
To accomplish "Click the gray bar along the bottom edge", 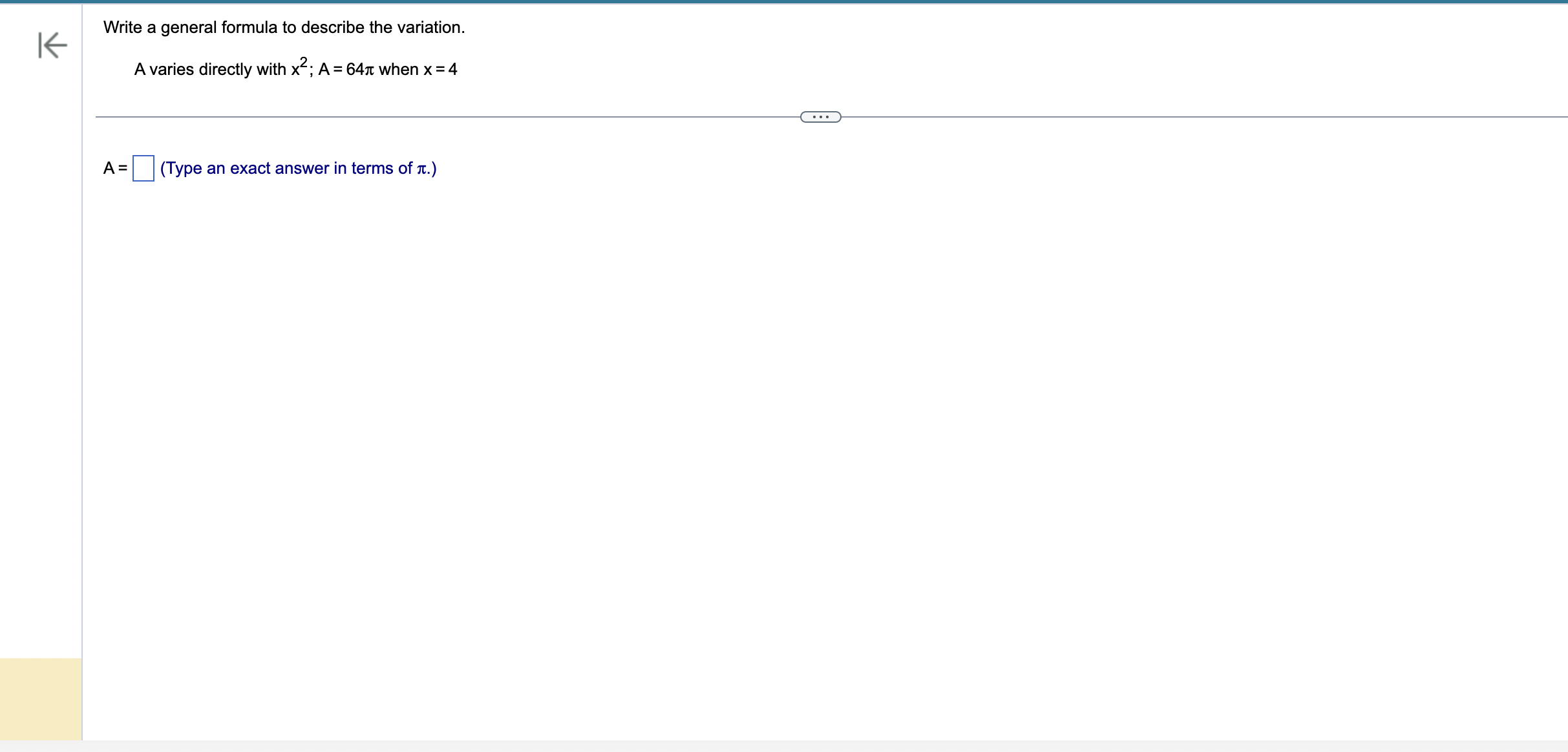I will (783, 746).
